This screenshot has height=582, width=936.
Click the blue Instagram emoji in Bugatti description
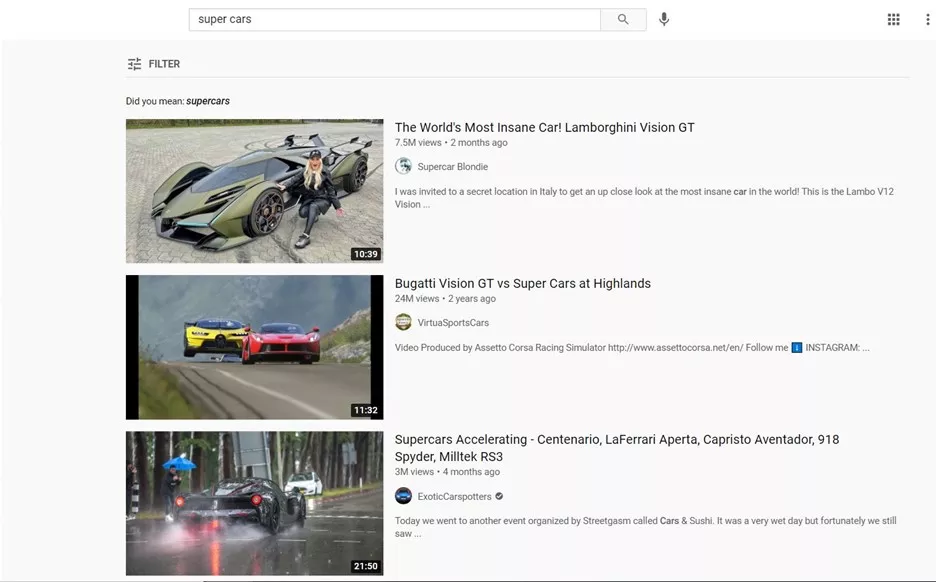796,347
